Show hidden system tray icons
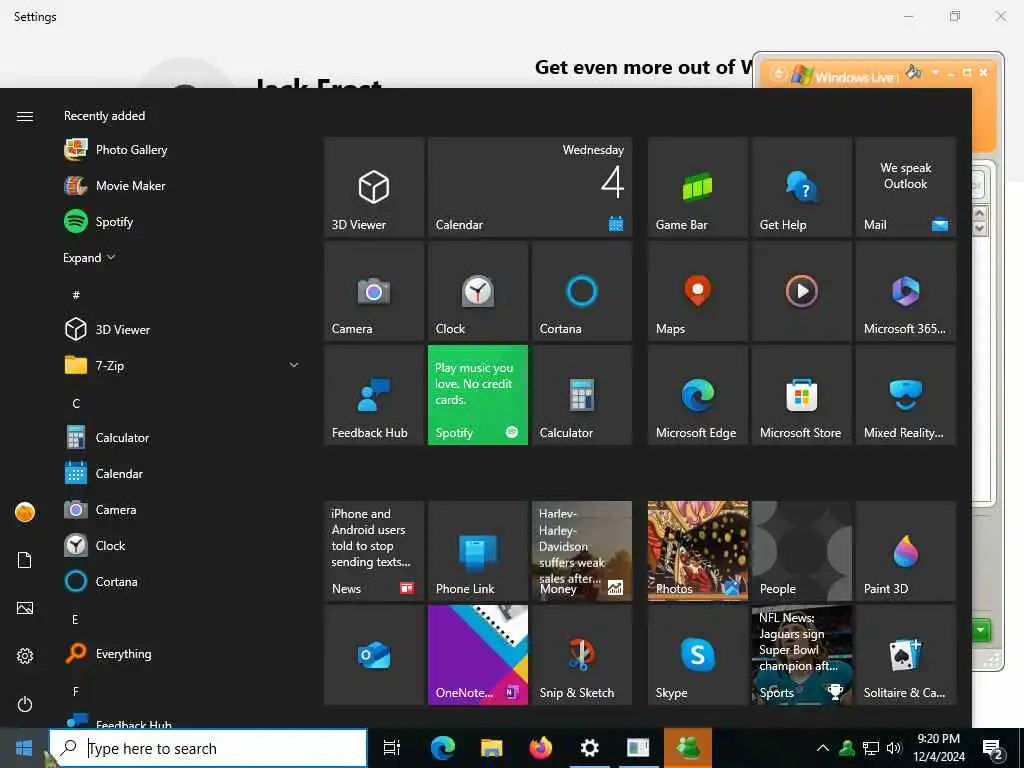Viewport: 1024px width, 768px height. click(823, 748)
